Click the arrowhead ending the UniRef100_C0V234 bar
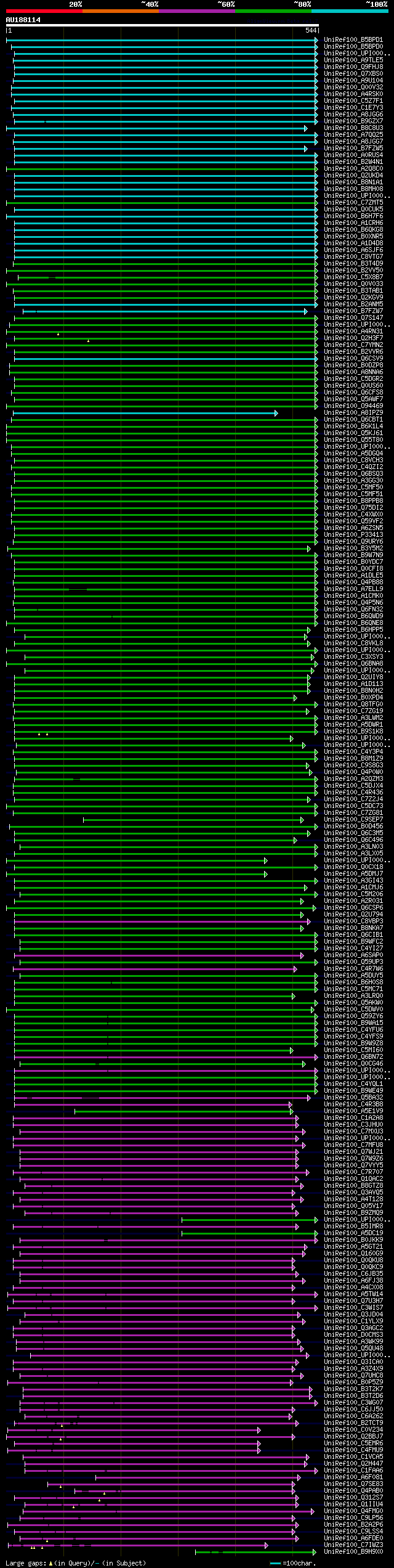Image resolution: width=394 pixels, height=1568 pixels. (259, 1430)
